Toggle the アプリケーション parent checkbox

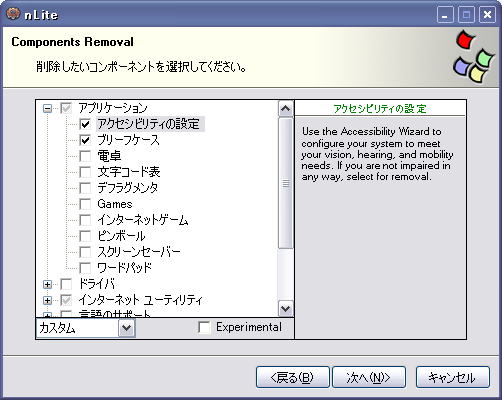[66, 108]
